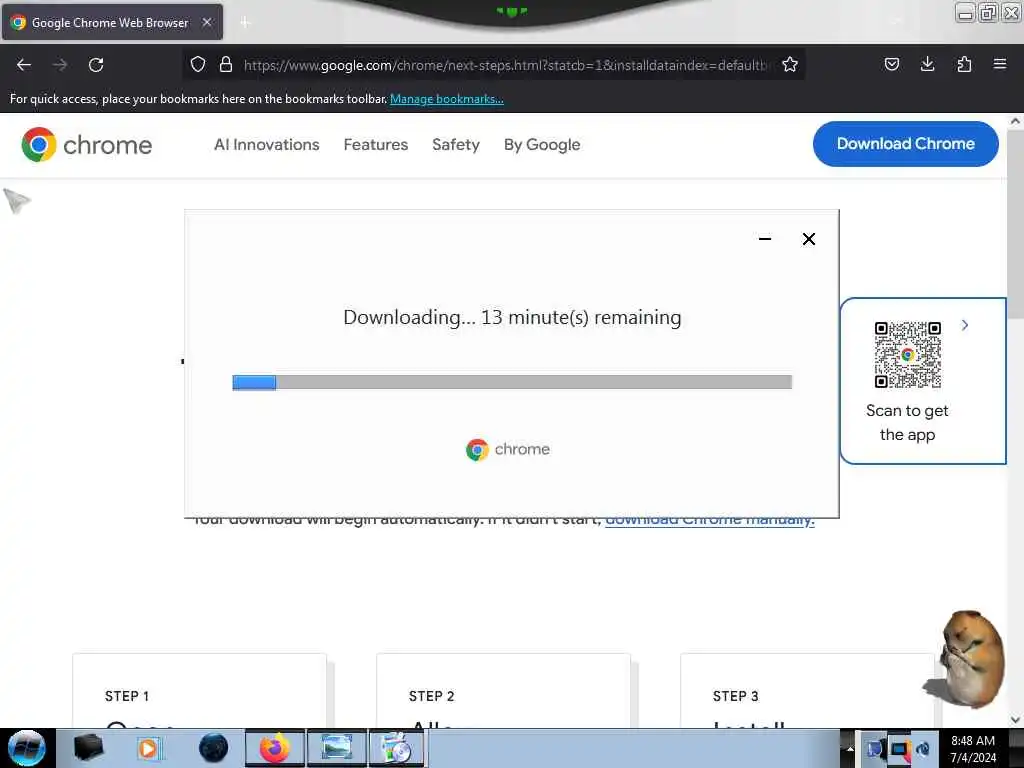Click the Downloading 13 minute(s) remaining text
This screenshot has height=768, width=1024.
click(512, 317)
